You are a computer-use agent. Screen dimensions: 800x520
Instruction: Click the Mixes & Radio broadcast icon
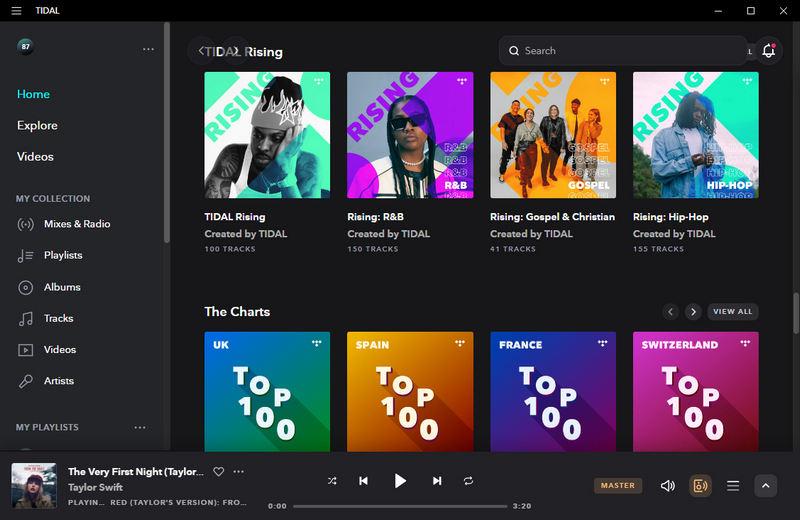coord(26,224)
